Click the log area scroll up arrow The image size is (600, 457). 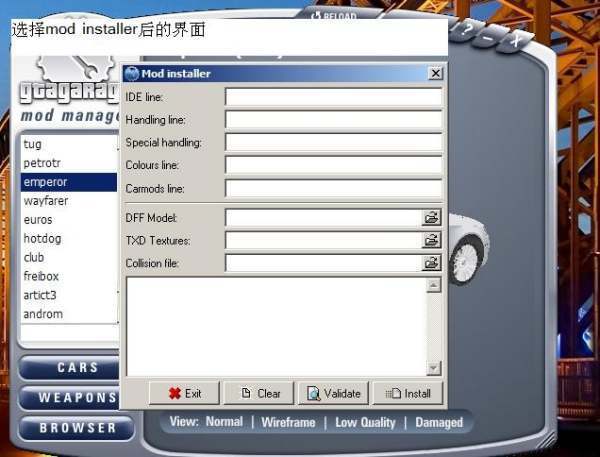434,285
